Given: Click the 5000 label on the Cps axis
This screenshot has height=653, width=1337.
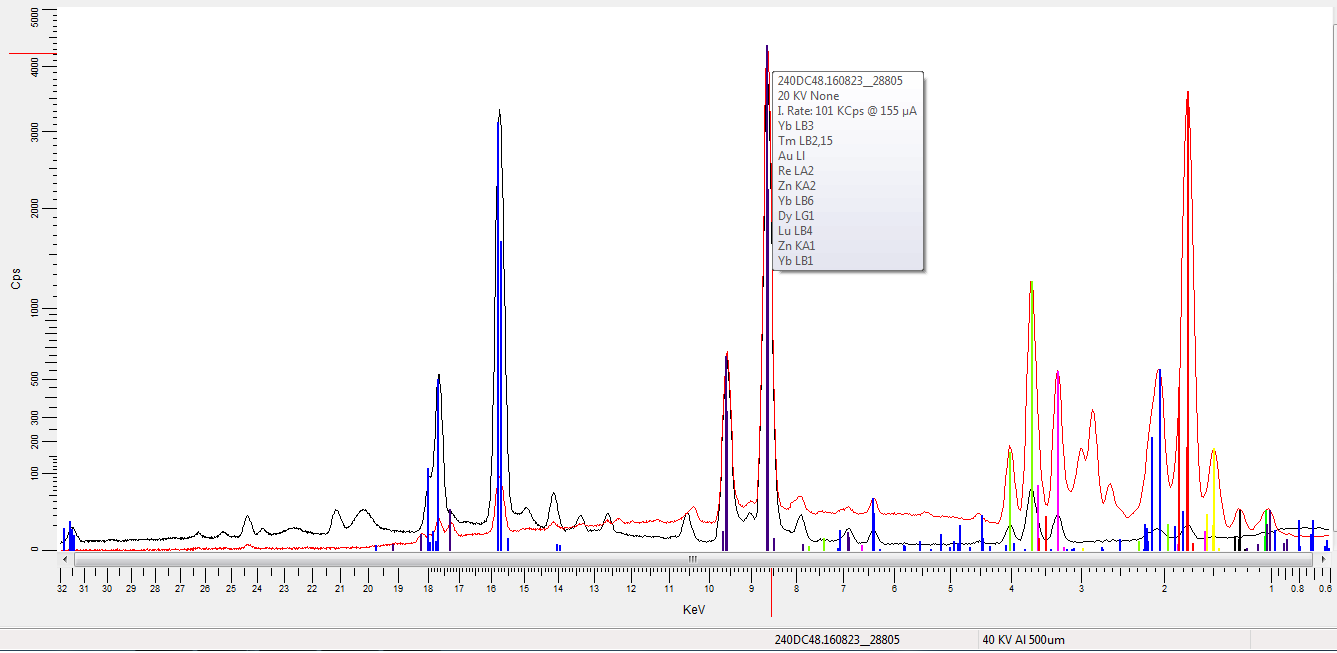Looking at the screenshot, I should tap(35, 18).
